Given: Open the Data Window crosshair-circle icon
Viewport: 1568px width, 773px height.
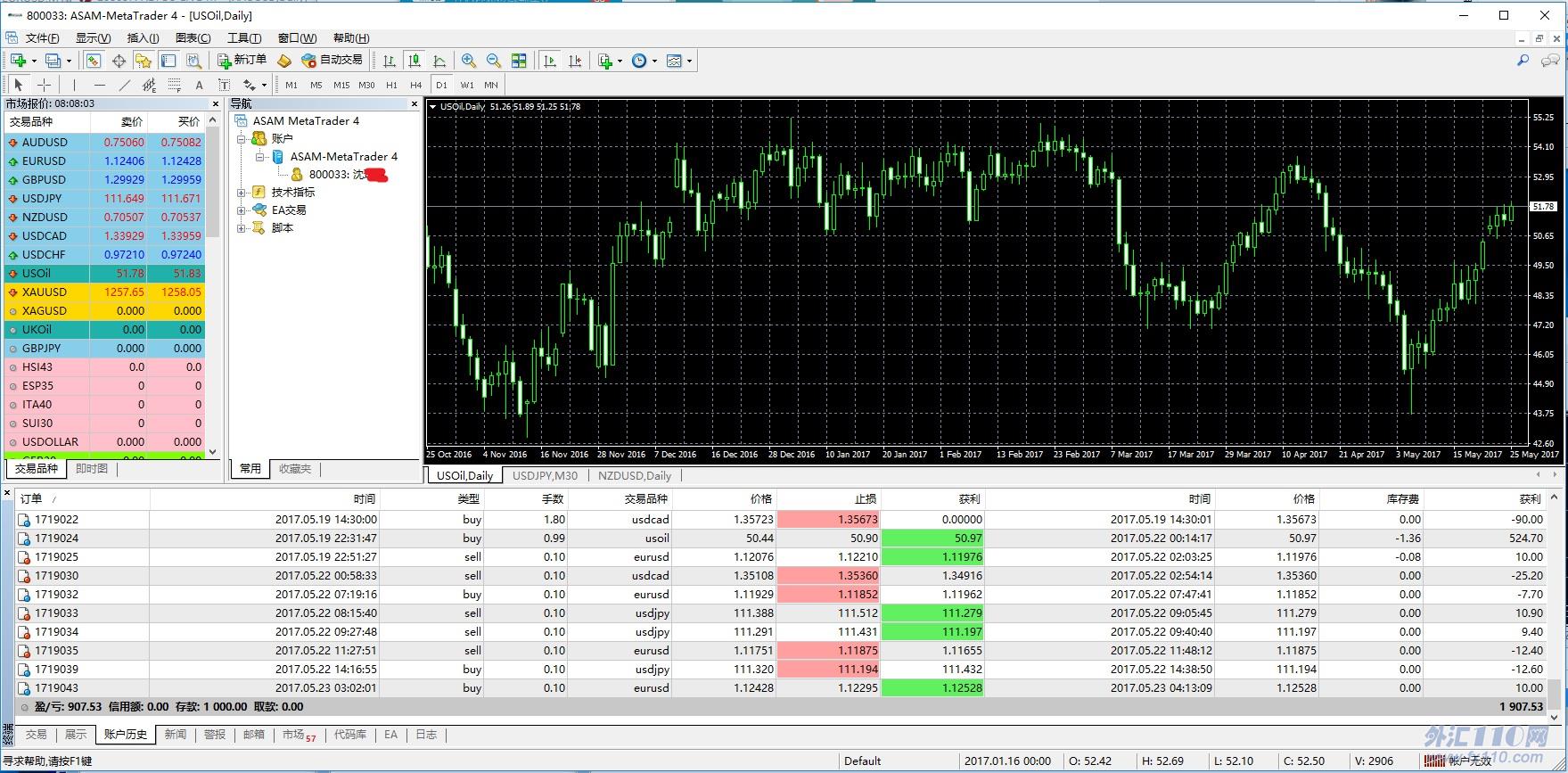Looking at the screenshot, I should click(x=119, y=61).
